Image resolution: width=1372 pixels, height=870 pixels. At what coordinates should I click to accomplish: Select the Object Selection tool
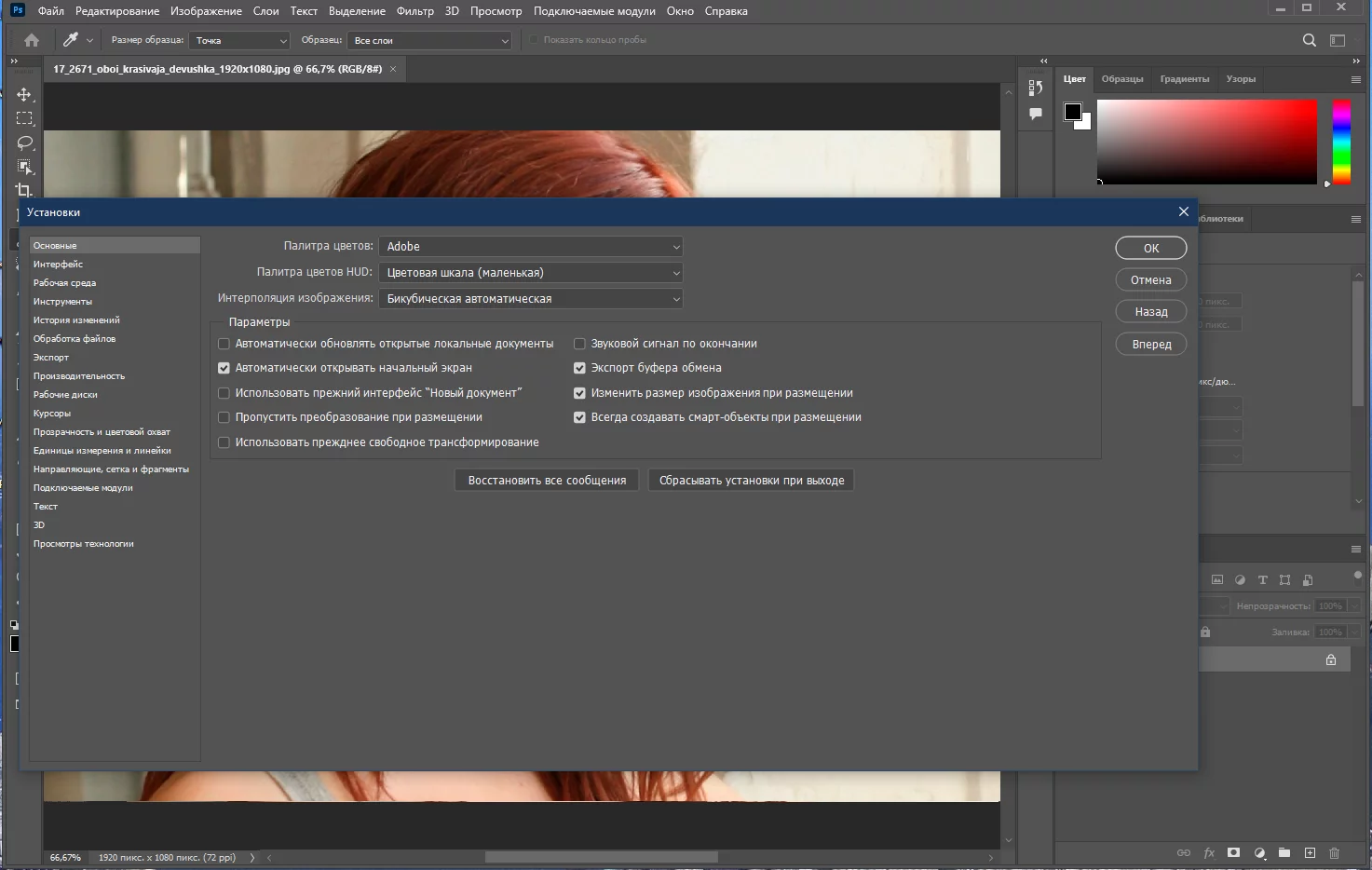24,167
